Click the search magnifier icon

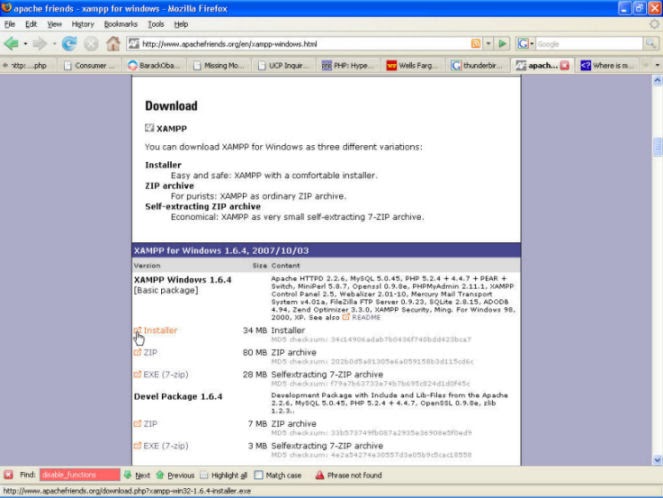tap(650, 44)
